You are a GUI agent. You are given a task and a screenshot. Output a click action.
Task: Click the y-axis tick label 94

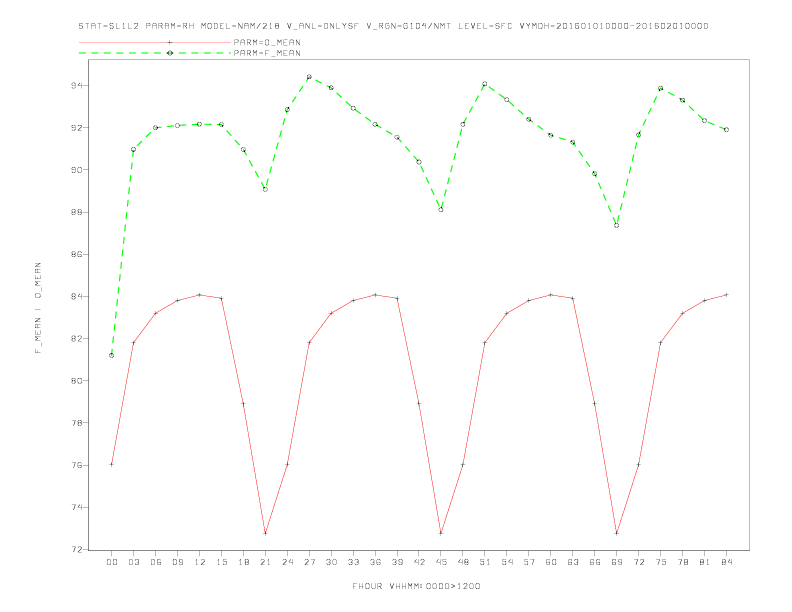pyautogui.click(x=77, y=85)
